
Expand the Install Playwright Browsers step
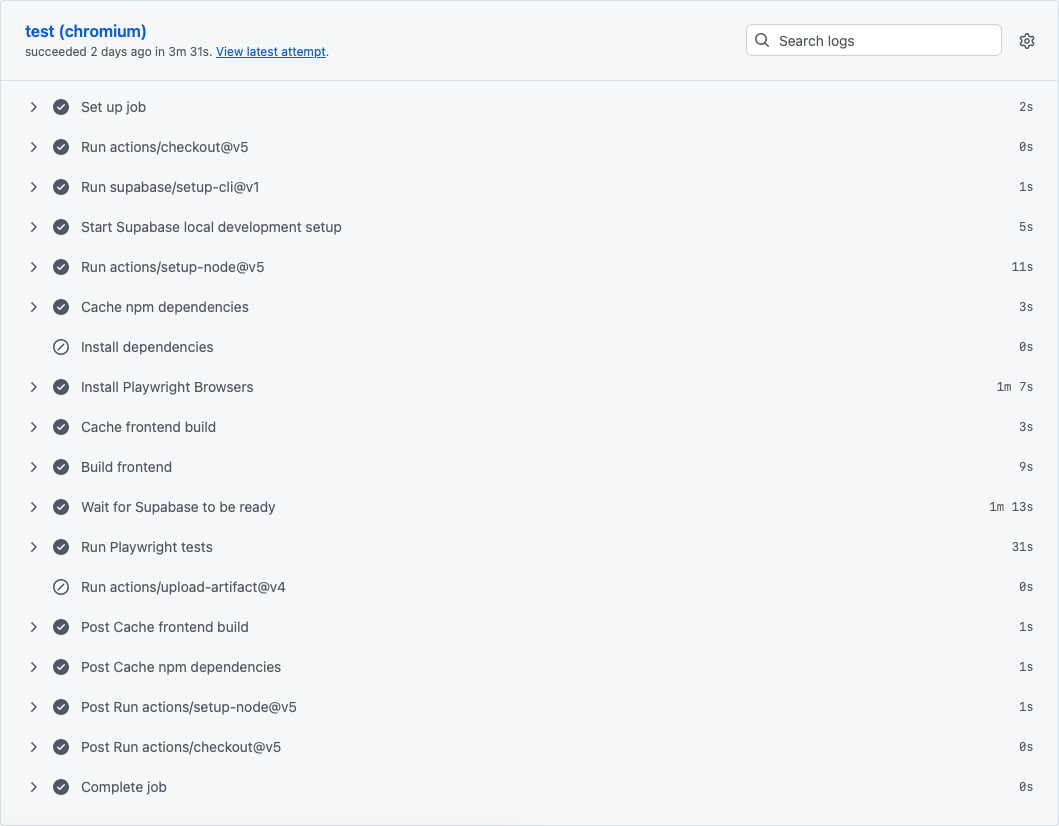(33, 386)
